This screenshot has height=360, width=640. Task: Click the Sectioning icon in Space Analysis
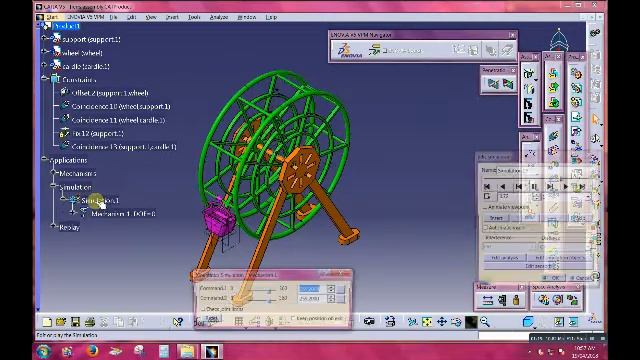[x=558, y=300]
